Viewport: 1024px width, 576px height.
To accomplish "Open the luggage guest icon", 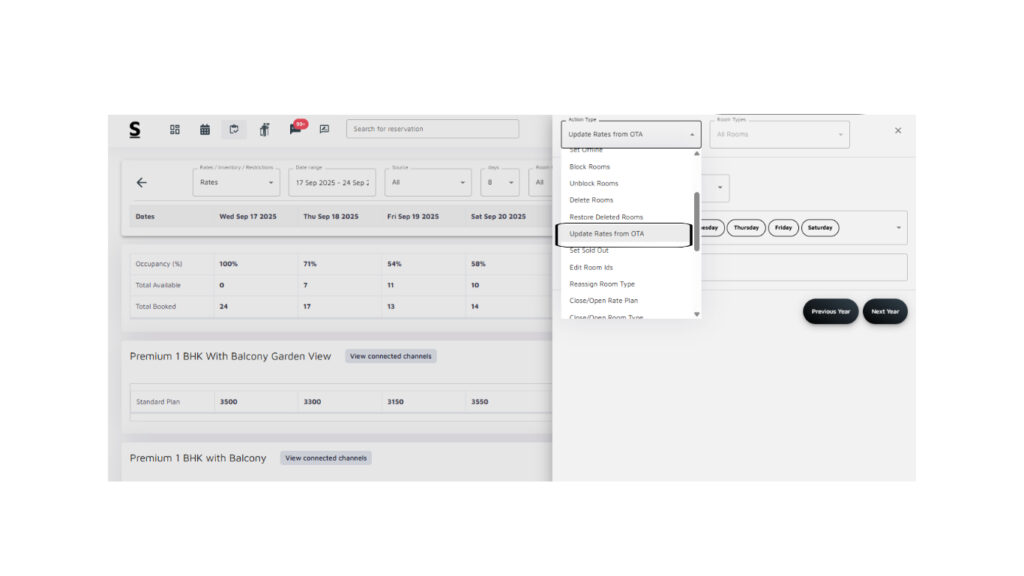I will click(264, 129).
